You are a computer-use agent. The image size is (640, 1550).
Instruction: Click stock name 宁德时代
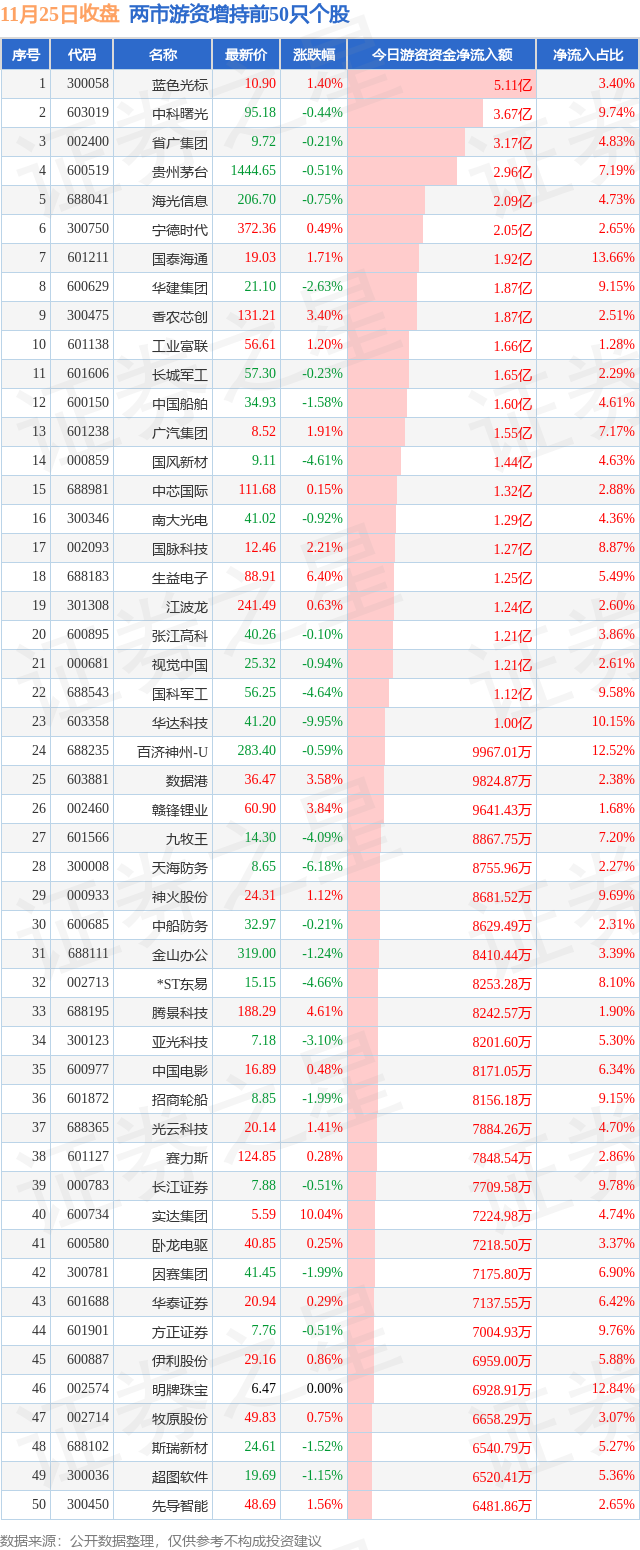180,229
